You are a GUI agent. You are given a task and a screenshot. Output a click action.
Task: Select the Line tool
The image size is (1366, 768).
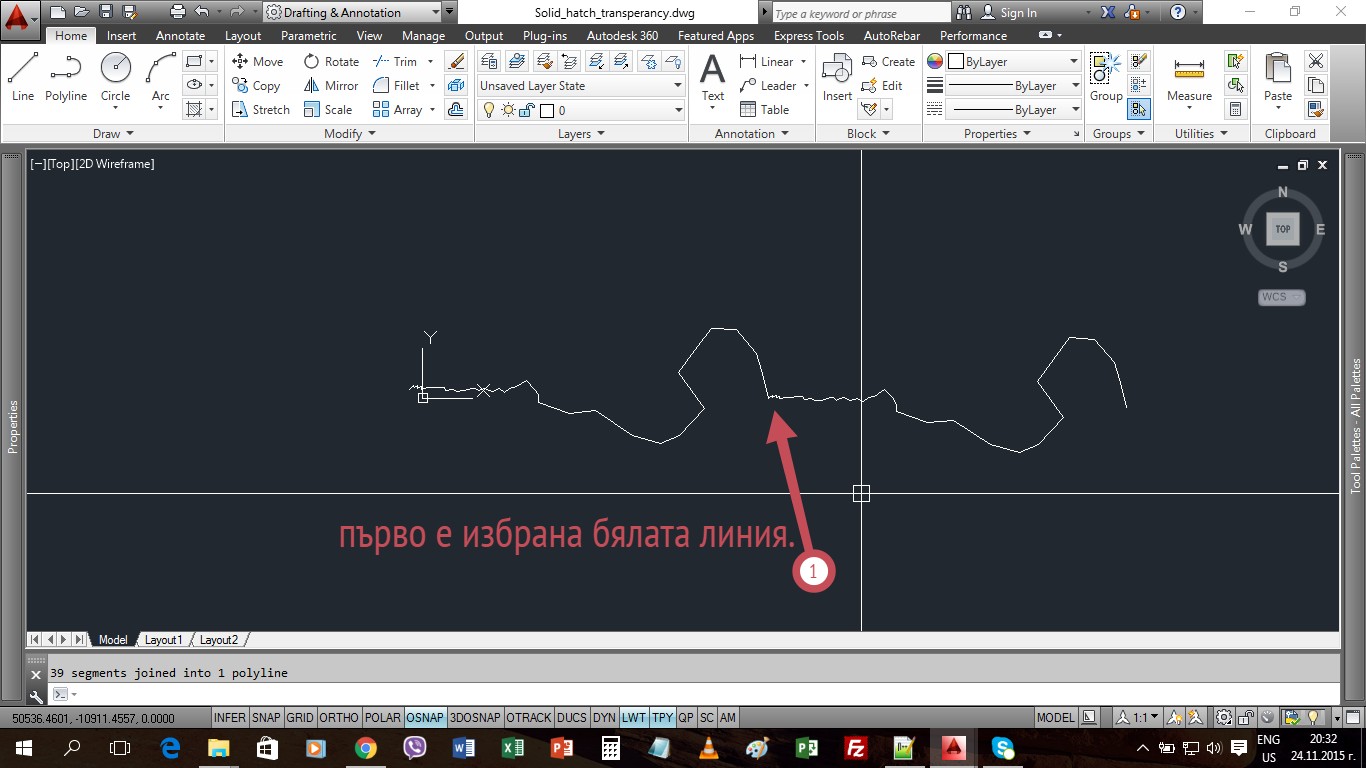tap(23, 77)
